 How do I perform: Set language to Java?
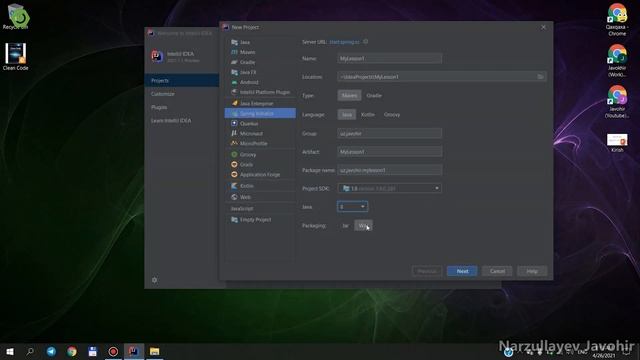tap(347, 115)
